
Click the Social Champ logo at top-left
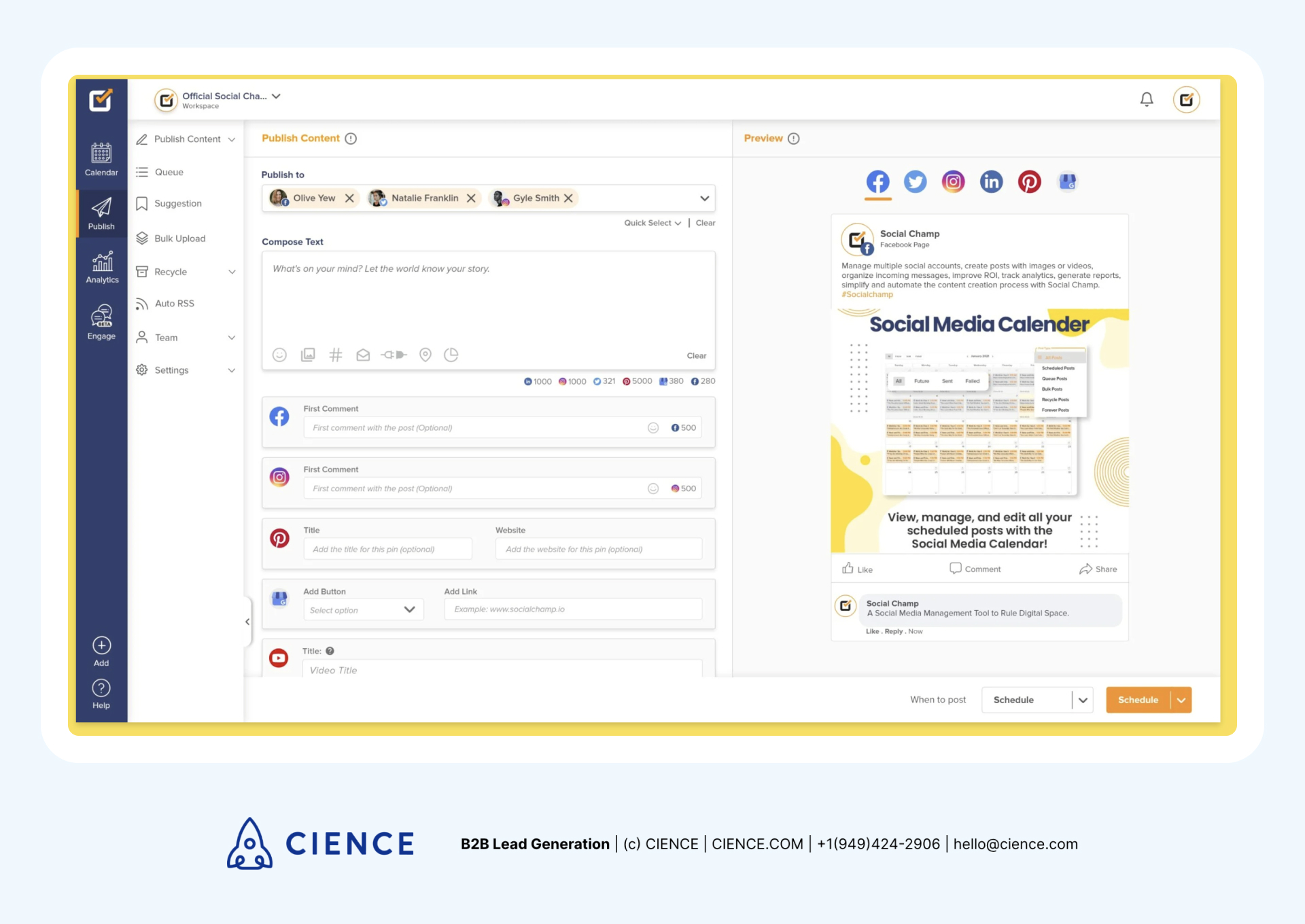(101, 101)
